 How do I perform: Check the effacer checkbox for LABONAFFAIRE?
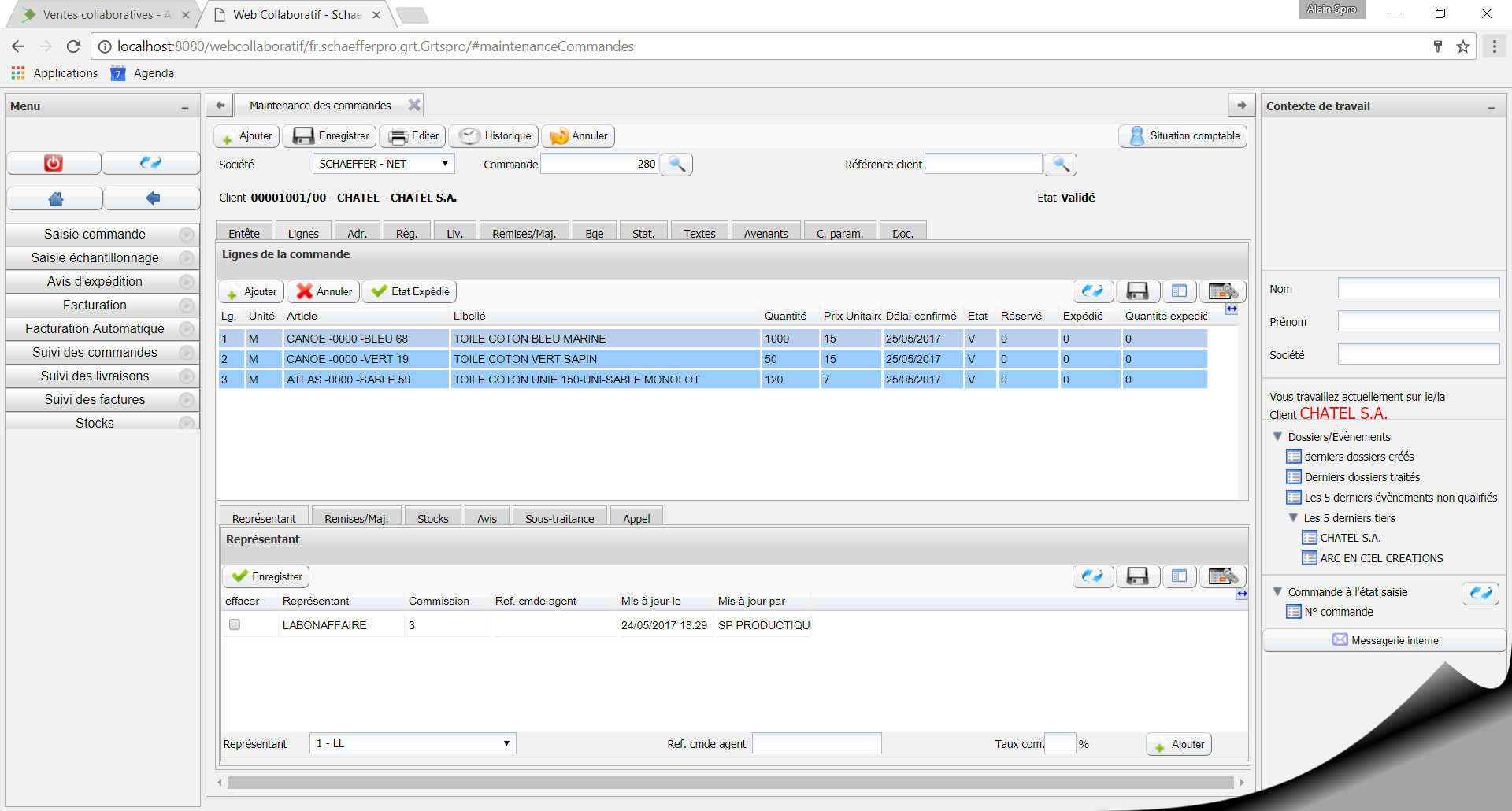tap(234, 624)
